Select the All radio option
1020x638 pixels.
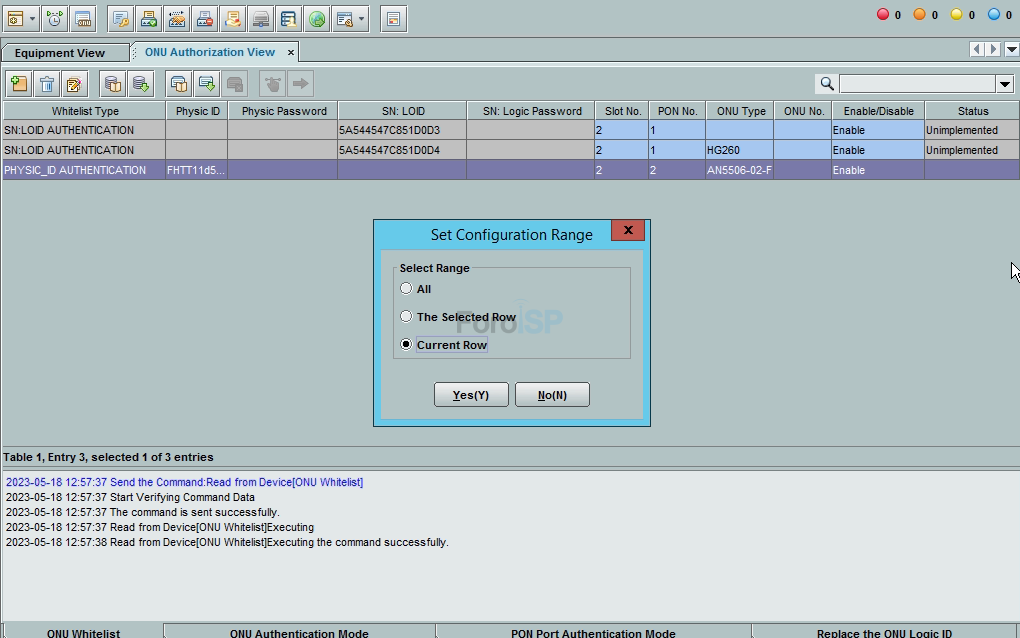coord(406,289)
